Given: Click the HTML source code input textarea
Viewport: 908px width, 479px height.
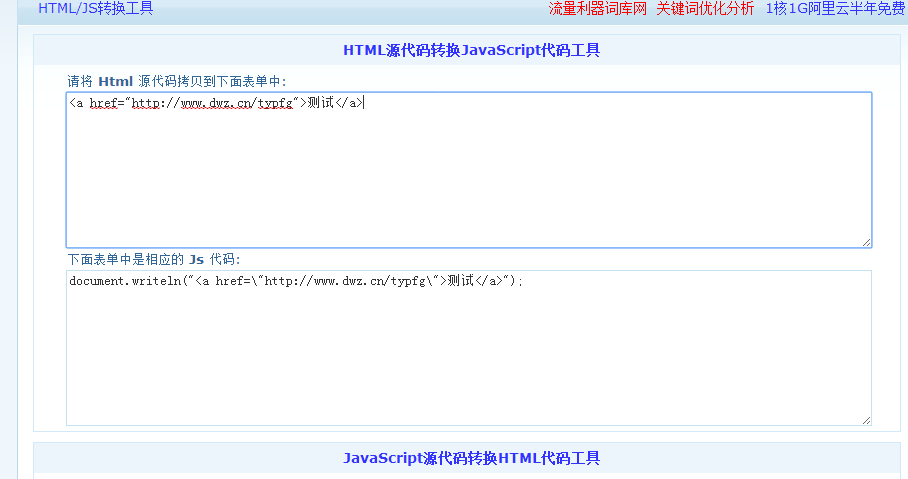Looking at the screenshot, I should (469, 170).
